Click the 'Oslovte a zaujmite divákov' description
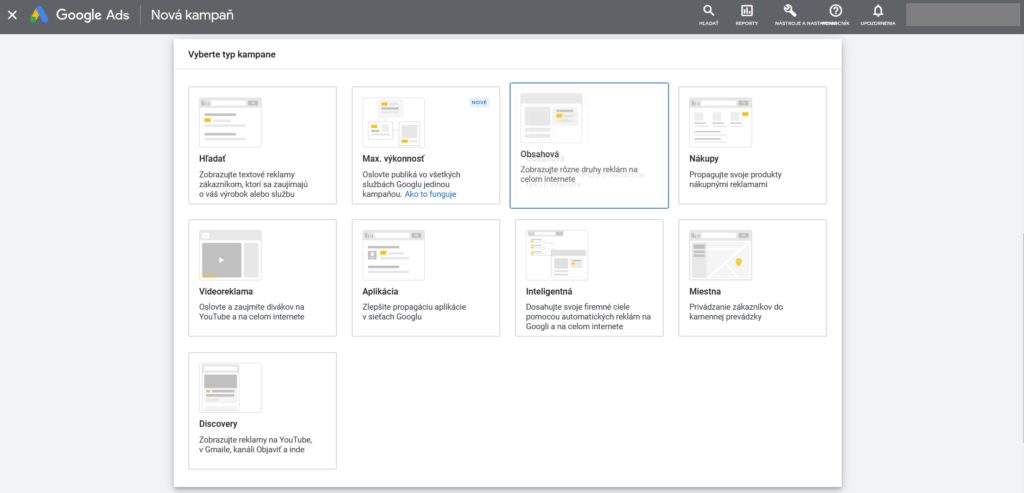The height and width of the screenshot is (493, 1024). point(252,311)
